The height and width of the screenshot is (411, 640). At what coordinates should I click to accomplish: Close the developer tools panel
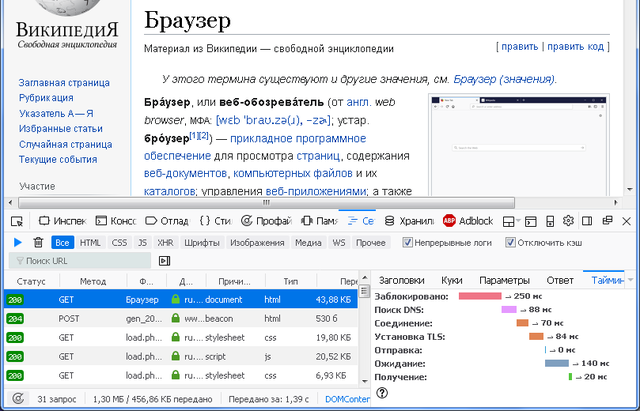click(x=626, y=221)
